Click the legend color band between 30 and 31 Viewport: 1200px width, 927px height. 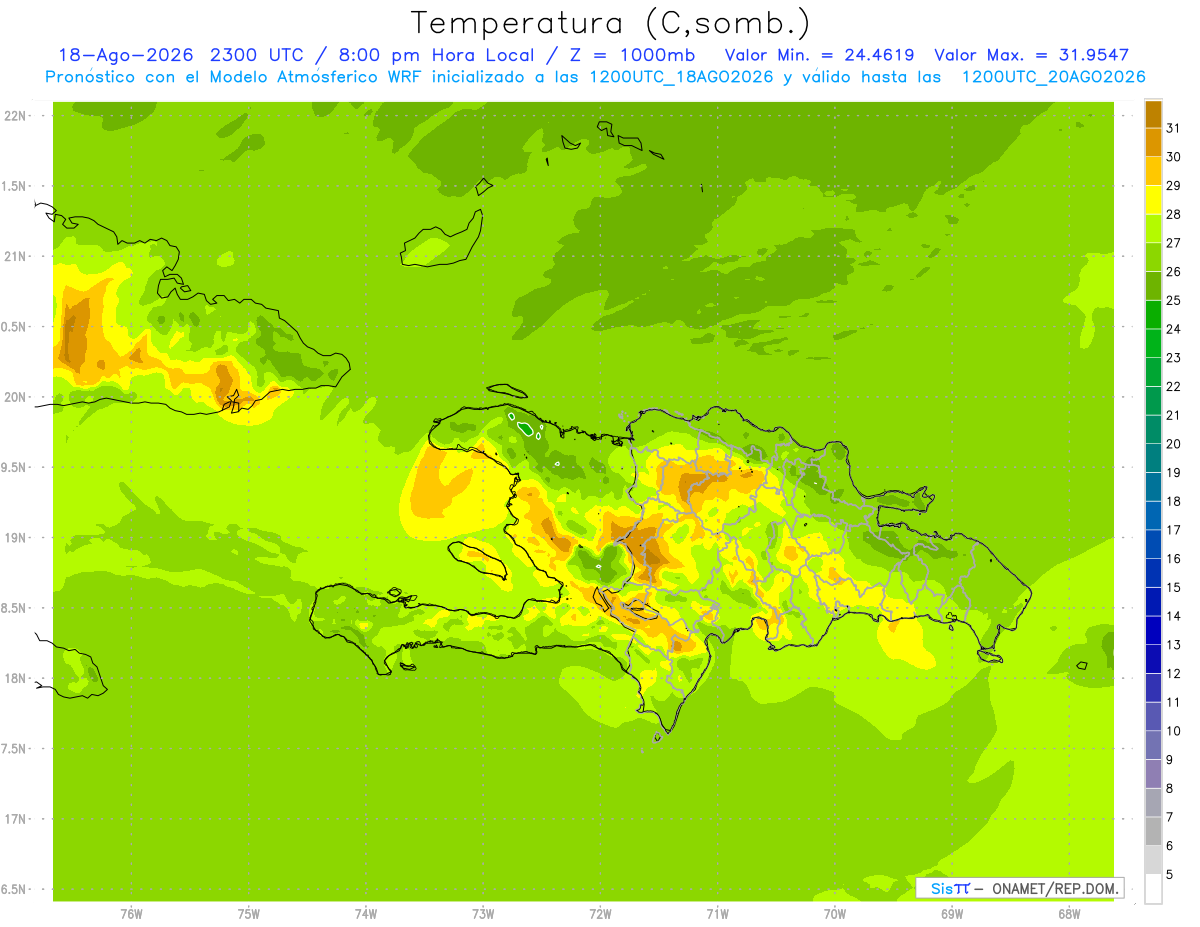pos(1153,142)
